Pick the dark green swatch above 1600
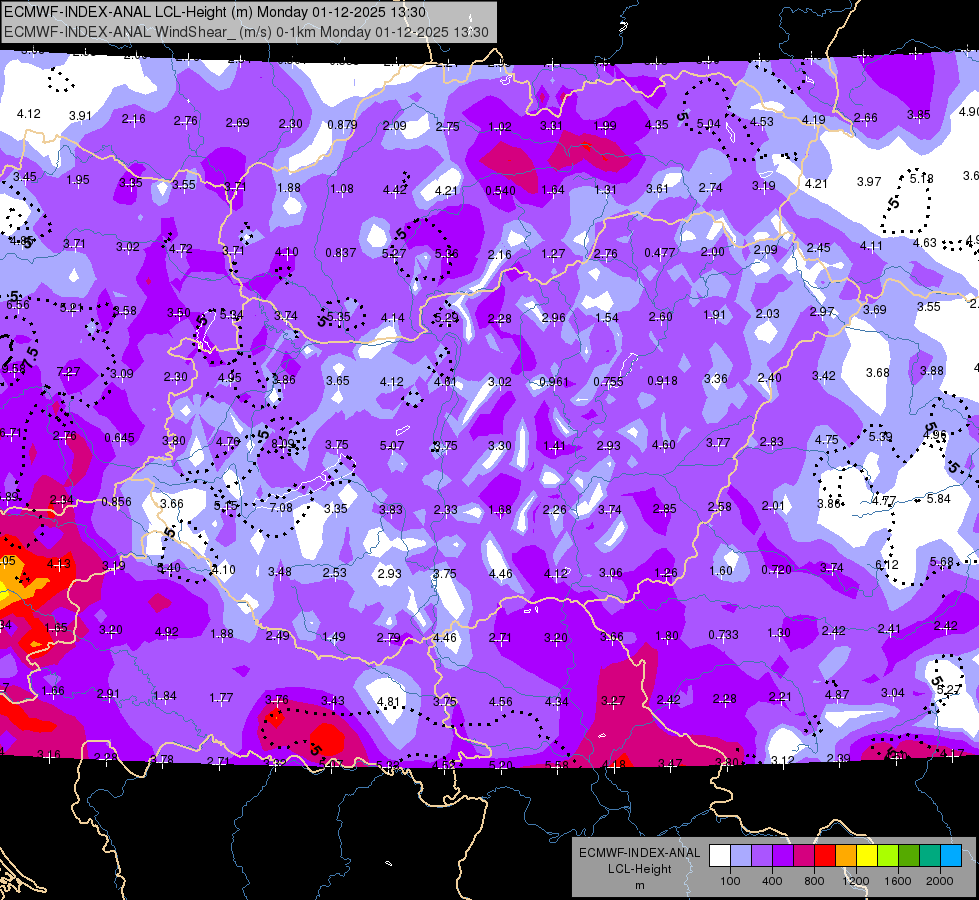 (x=909, y=856)
